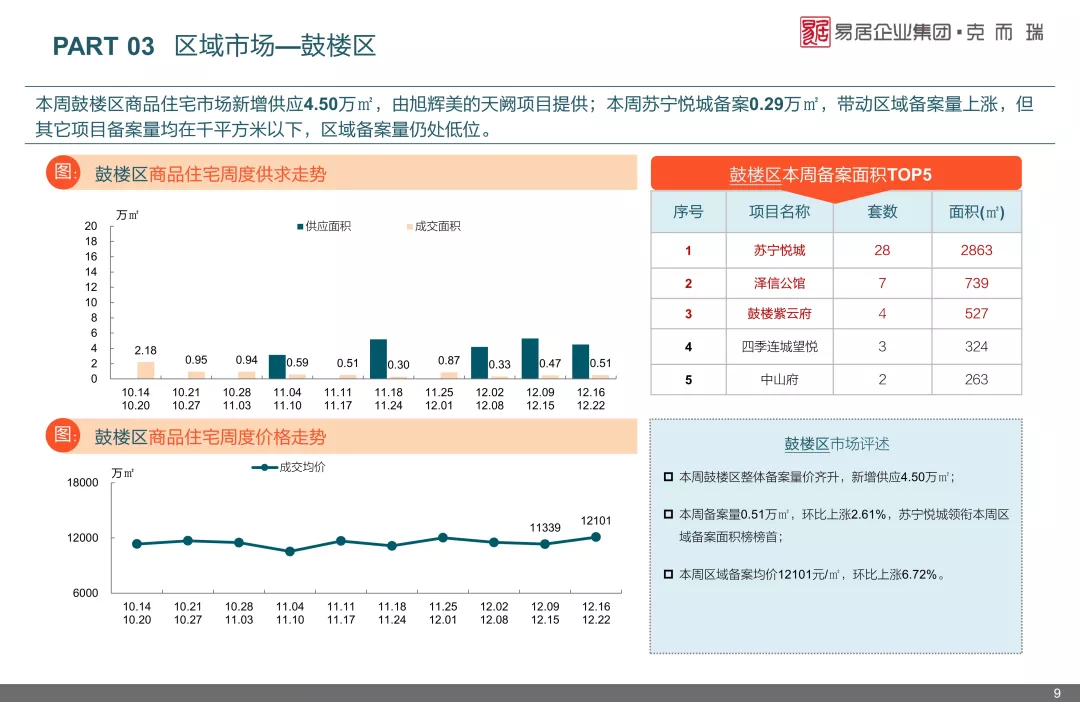The height and width of the screenshot is (702, 1080).
Task: Click the 易居企业集团·克而瑞 company name
Action: click(x=939, y=32)
